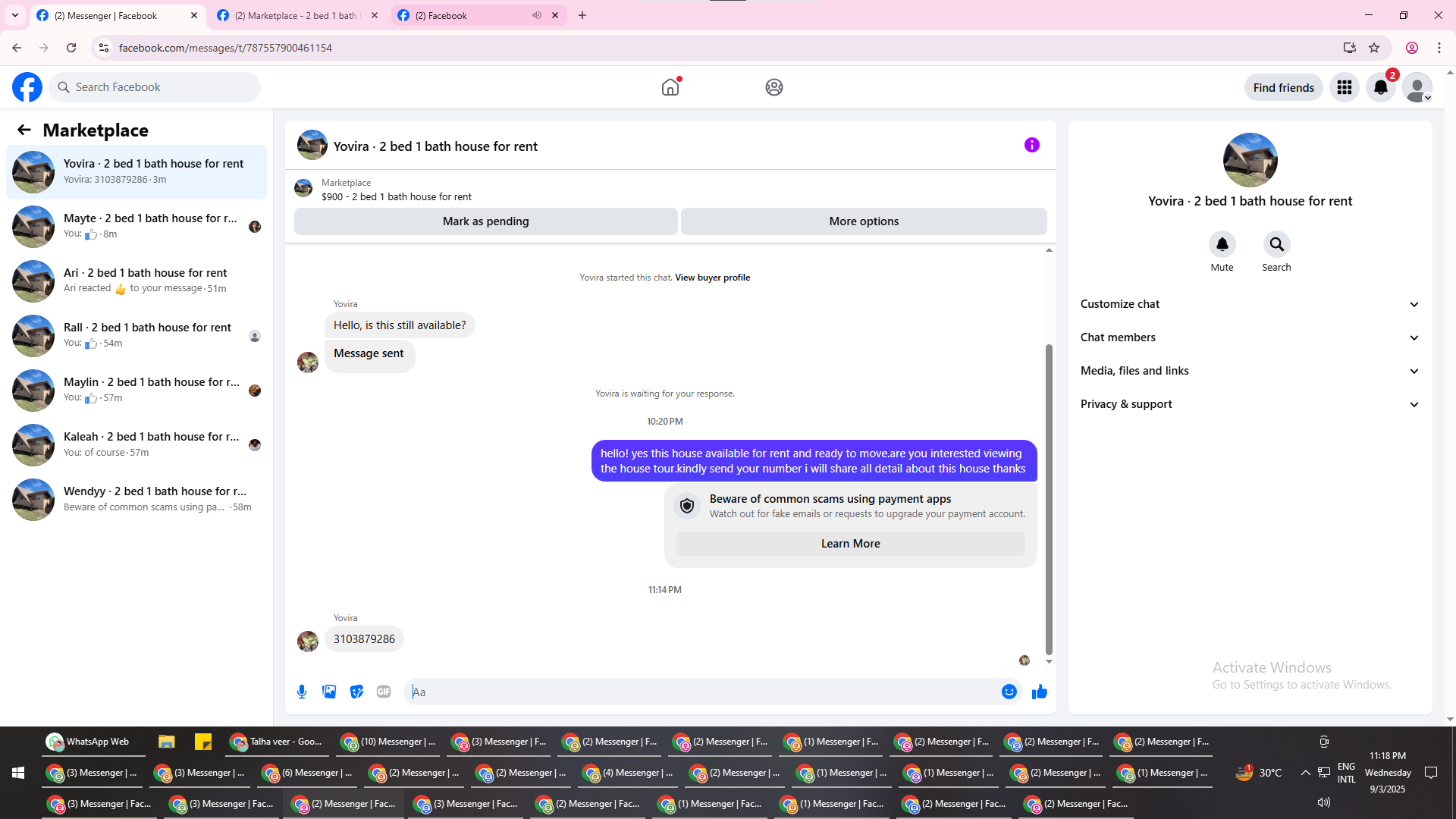1456x819 pixels.
Task: Open Rall conversation in Marketplace list
Action: pyautogui.click(x=136, y=336)
